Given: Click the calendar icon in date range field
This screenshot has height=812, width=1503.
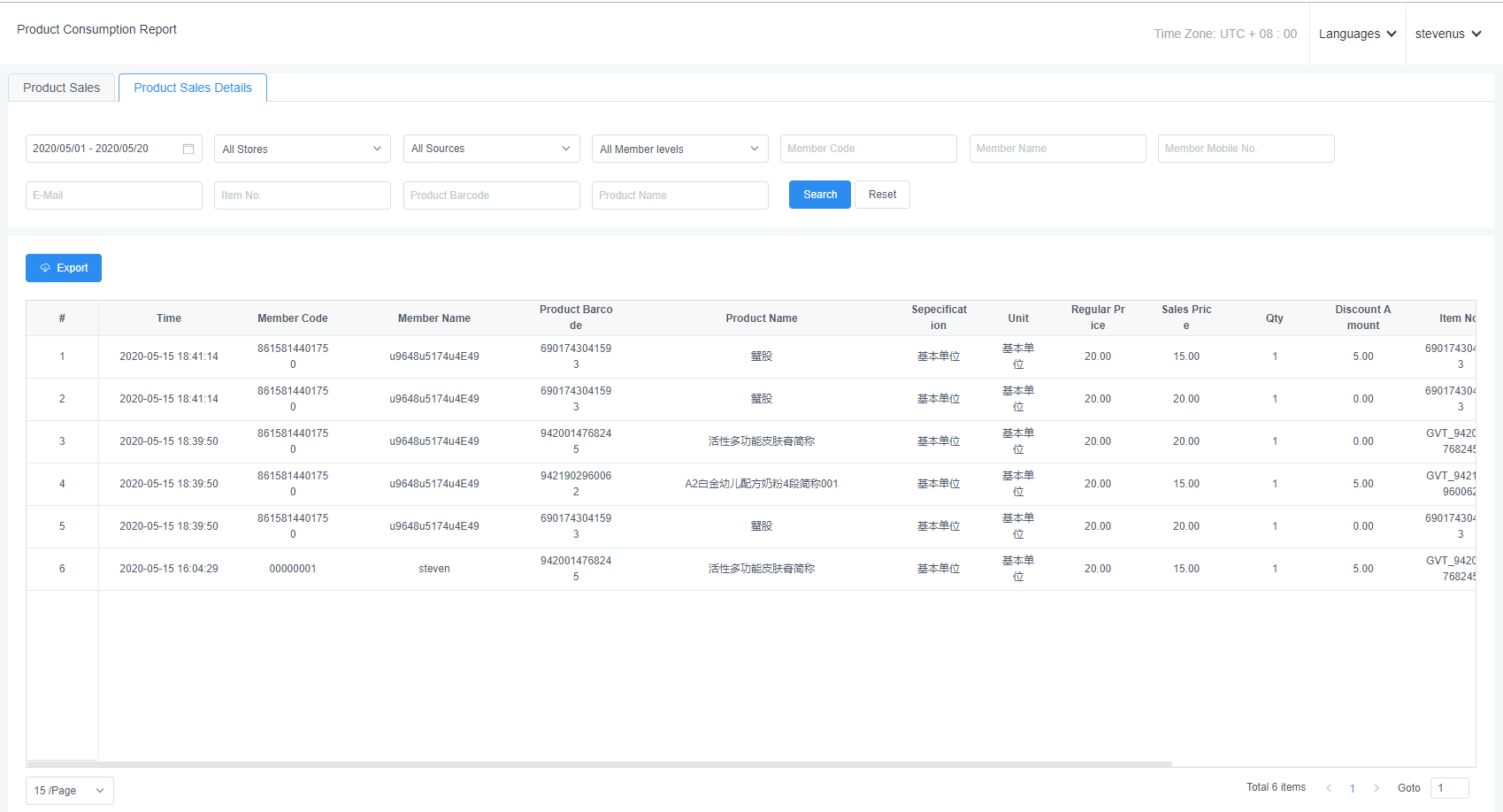Looking at the screenshot, I should [188, 149].
